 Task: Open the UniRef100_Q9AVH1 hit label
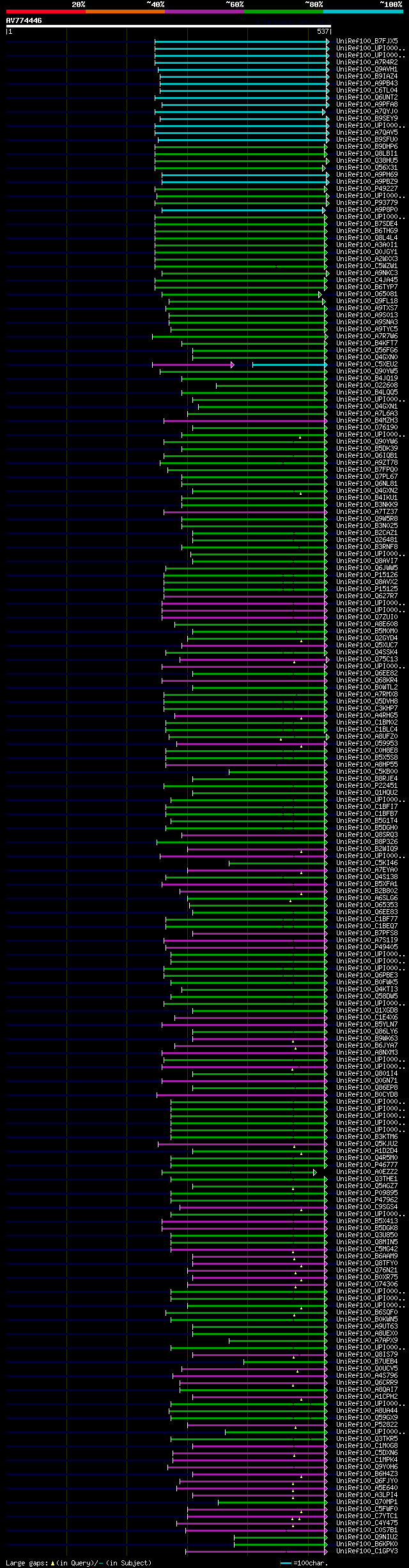point(367,69)
